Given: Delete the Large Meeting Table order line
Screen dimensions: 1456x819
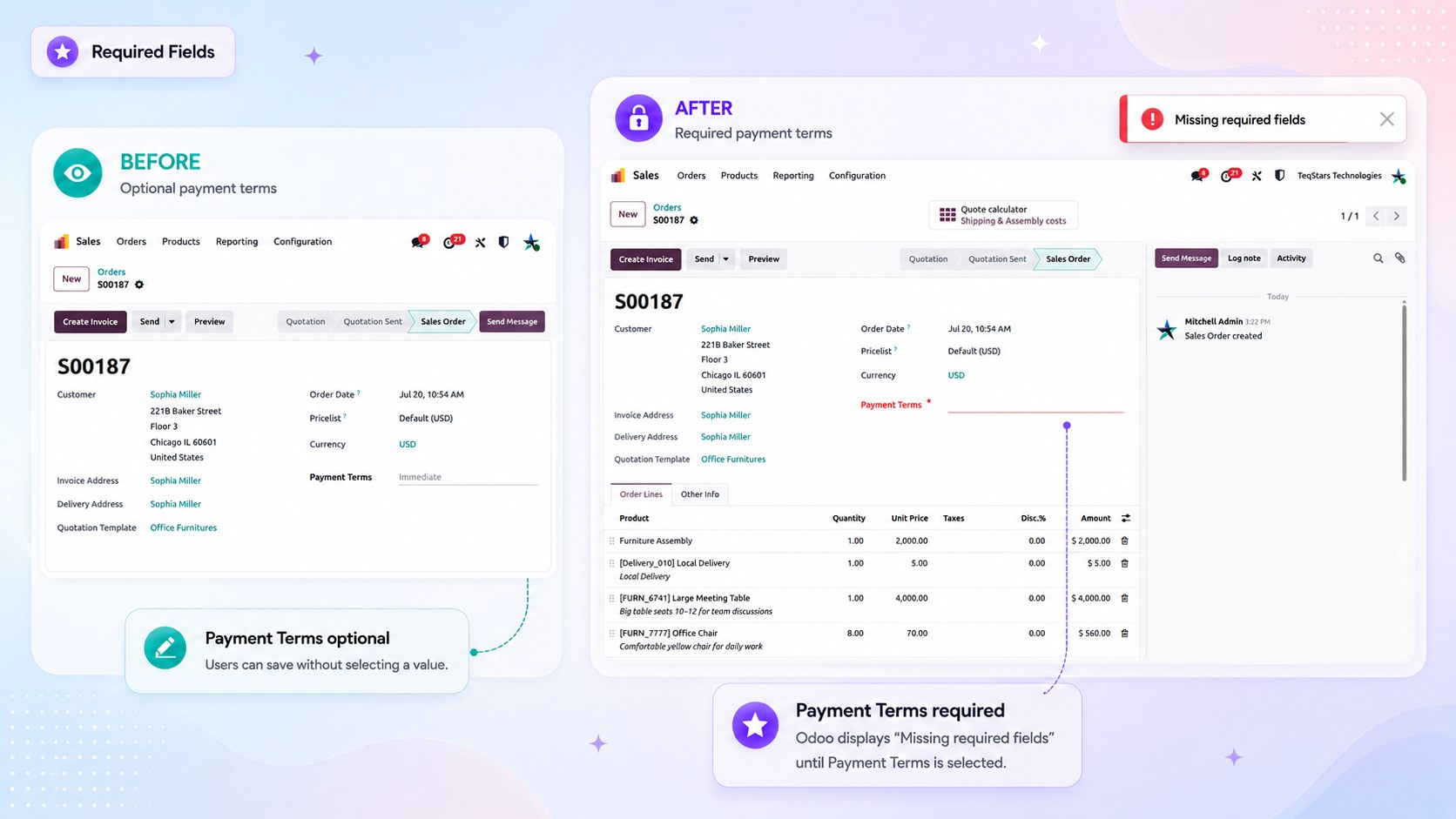Looking at the screenshot, I should pos(1124,598).
